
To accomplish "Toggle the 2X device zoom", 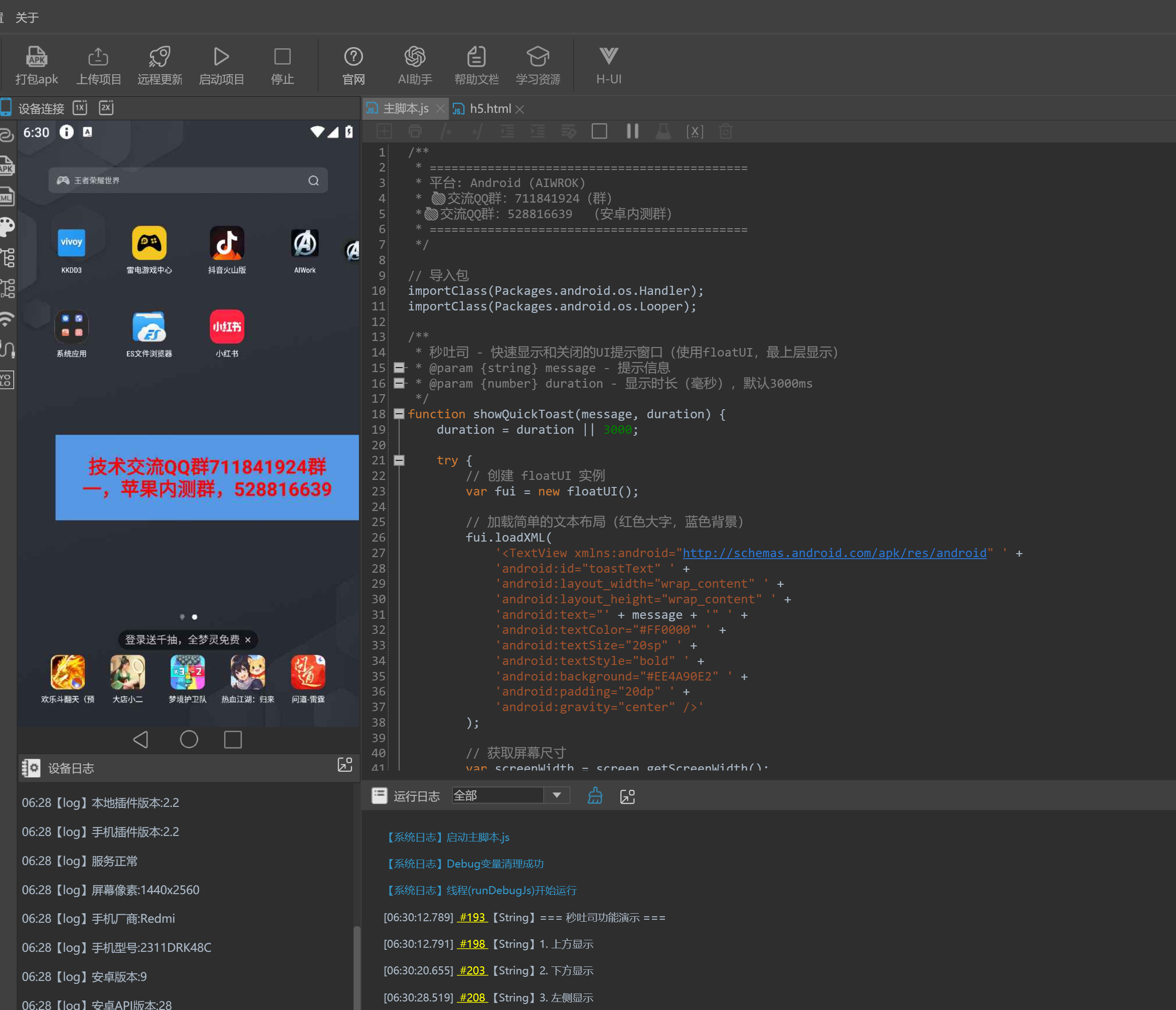I will click(x=106, y=108).
